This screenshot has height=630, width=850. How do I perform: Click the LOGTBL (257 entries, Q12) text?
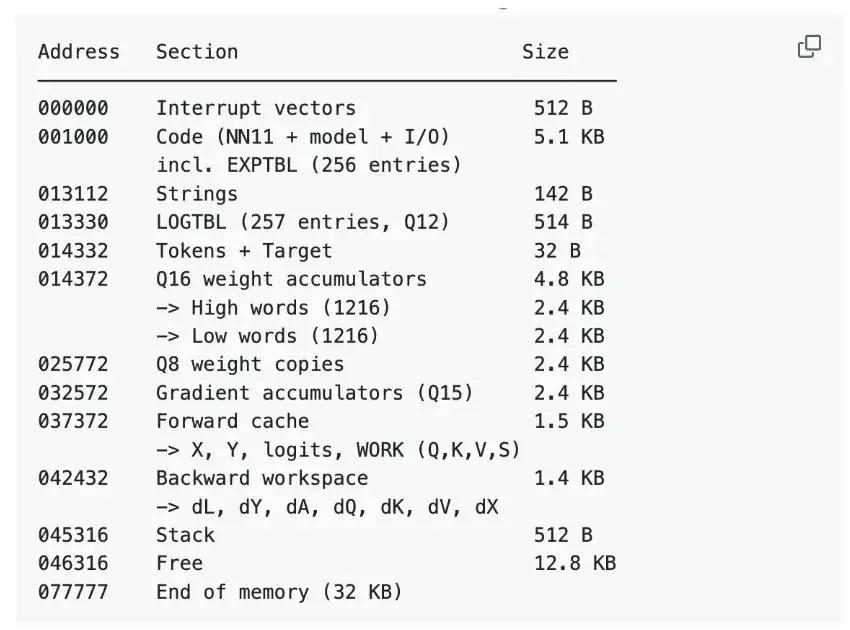(x=302, y=222)
